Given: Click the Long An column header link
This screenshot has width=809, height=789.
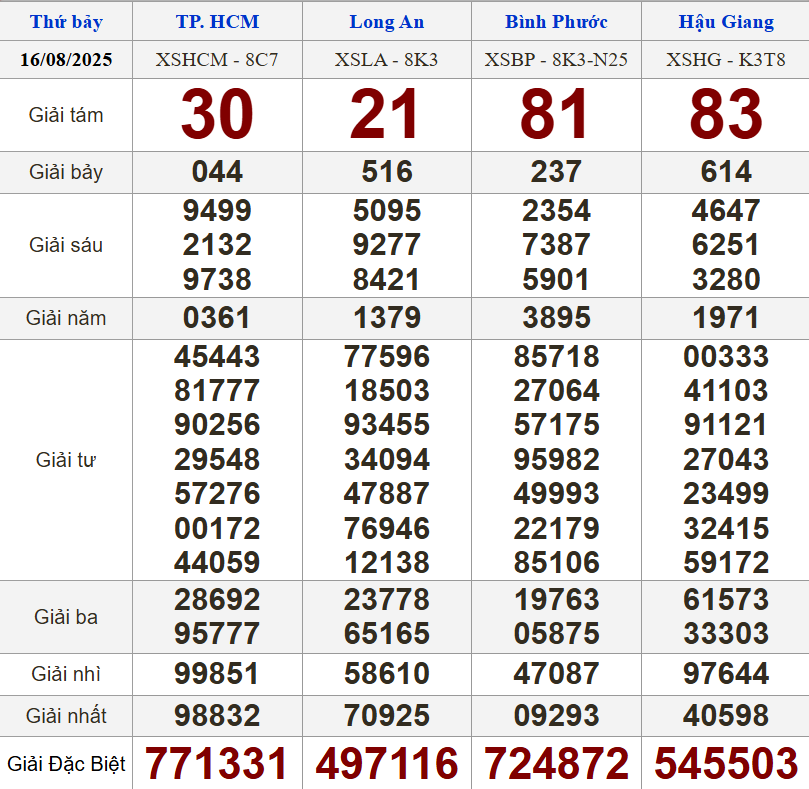Looking at the screenshot, I should click(x=386, y=22).
